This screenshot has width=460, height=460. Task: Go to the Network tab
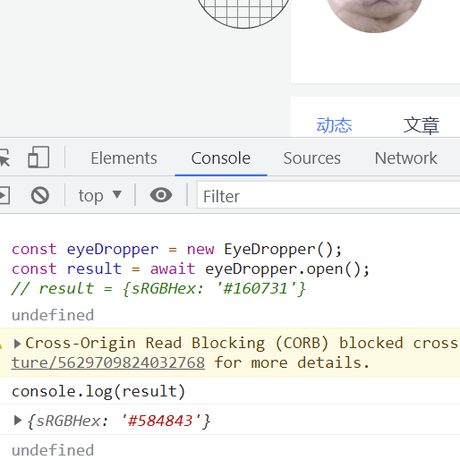(x=406, y=158)
